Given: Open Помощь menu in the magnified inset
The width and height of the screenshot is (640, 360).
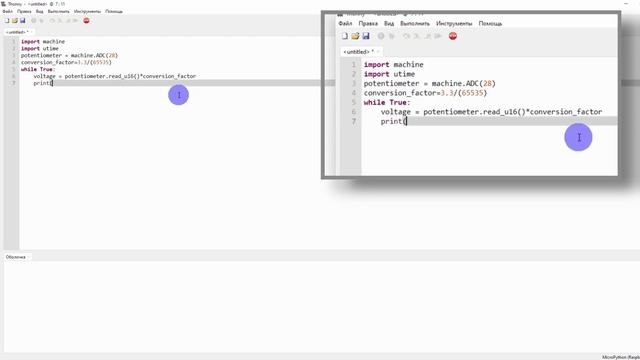Looking at the screenshot, I should (490, 24).
